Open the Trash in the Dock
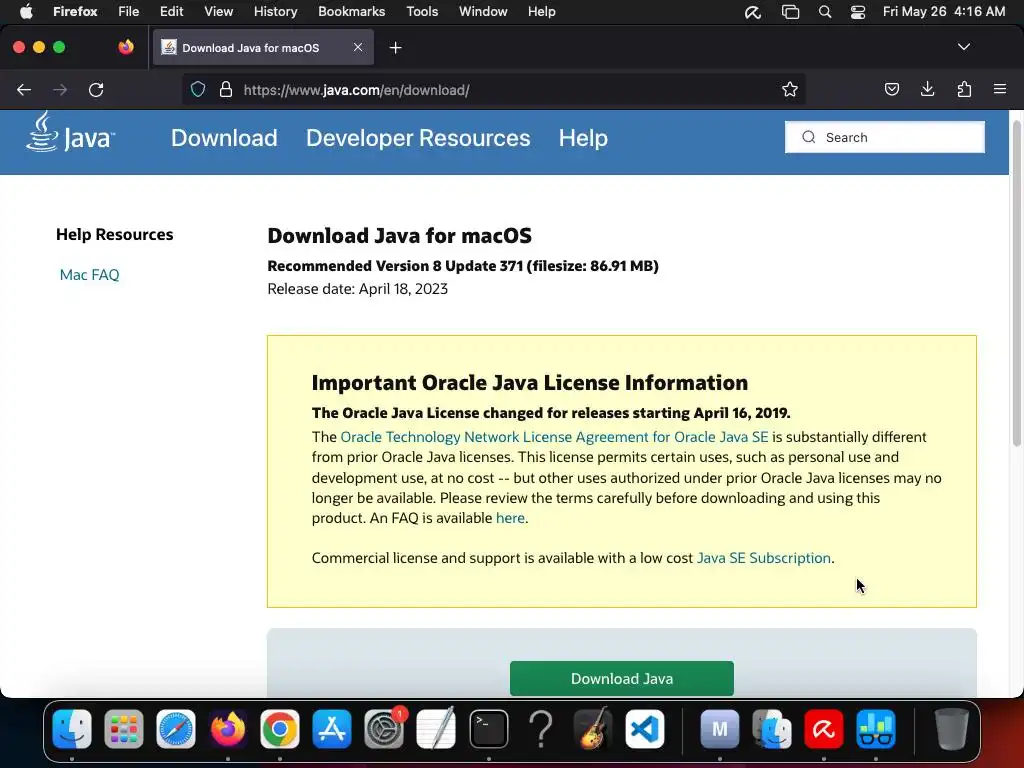Screen dimensions: 1024x768 point(951,729)
